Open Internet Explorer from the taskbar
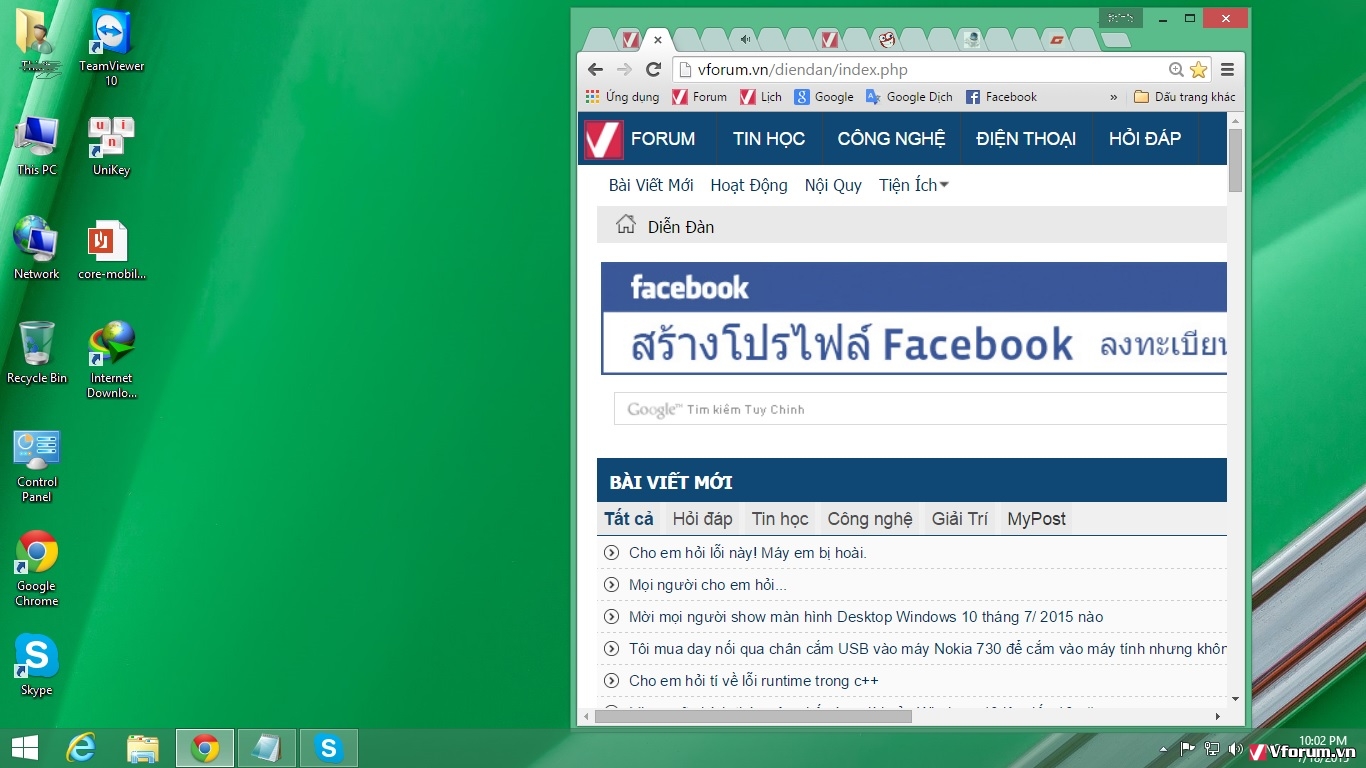Image resolution: width=1366 pixels, height=768 pixels. [x=81, y=748]
